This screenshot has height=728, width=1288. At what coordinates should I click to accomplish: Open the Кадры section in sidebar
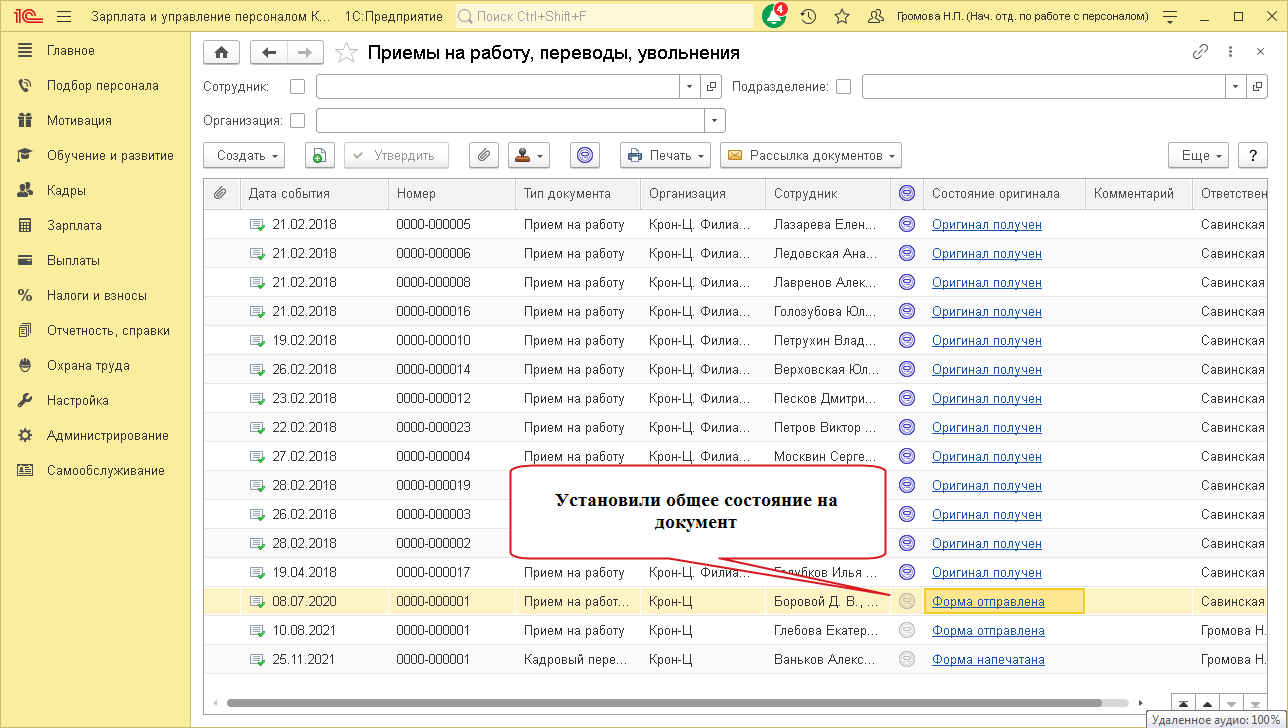66,190
